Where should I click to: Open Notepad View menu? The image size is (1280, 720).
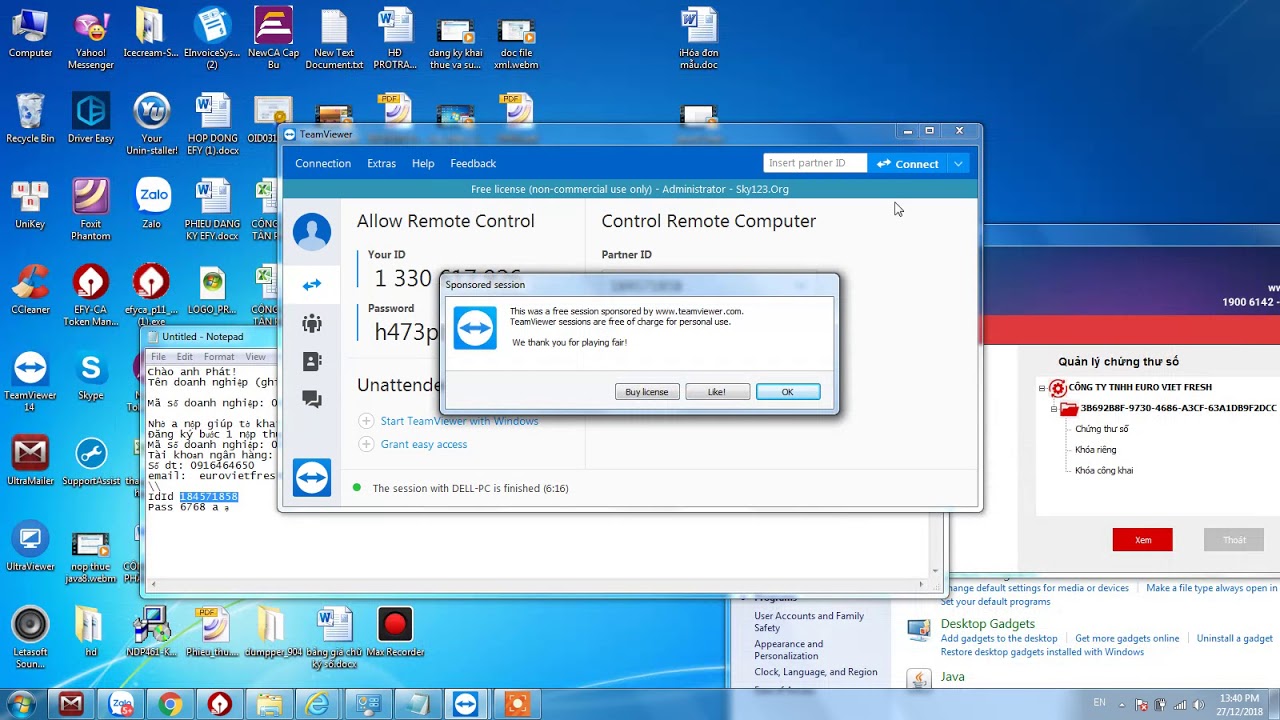click(256, 357)
